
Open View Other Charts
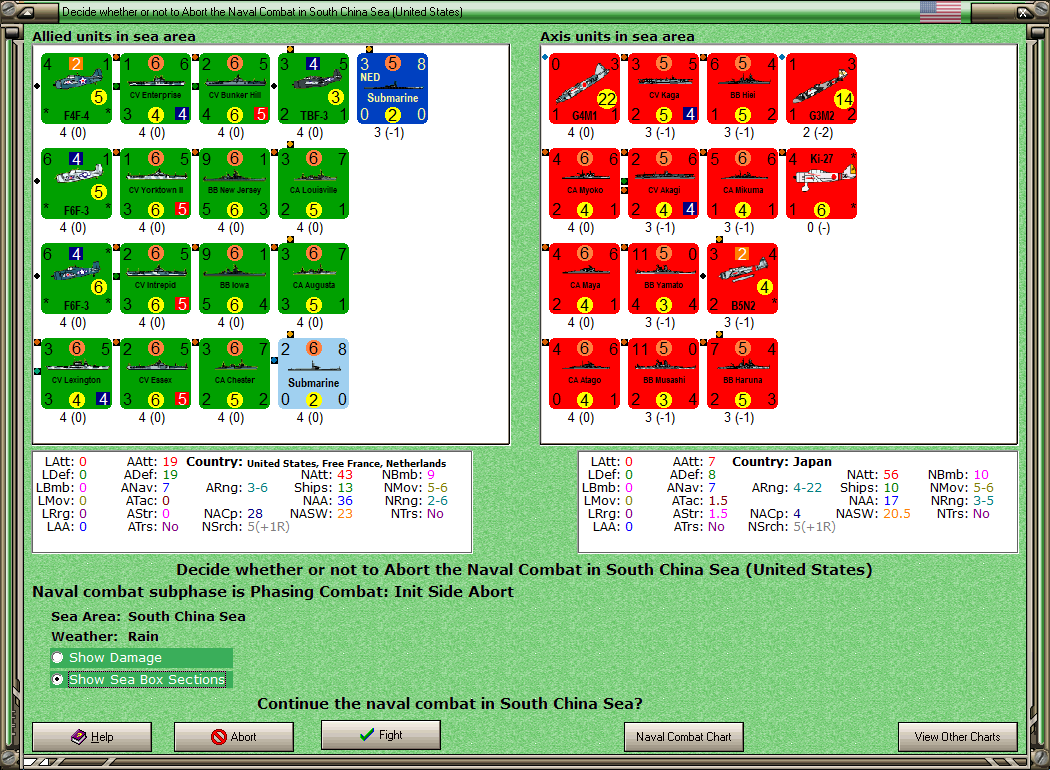coord(958,737)
